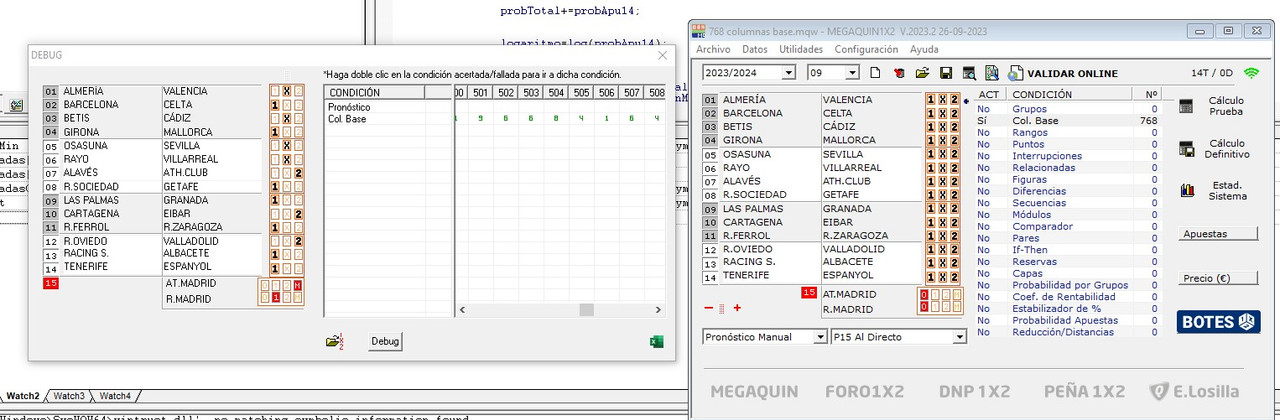Click column 504 header in DEBUG grid
Image resolution: width=1280 pixels, height=420 pixels.
(x=556, y=93)
